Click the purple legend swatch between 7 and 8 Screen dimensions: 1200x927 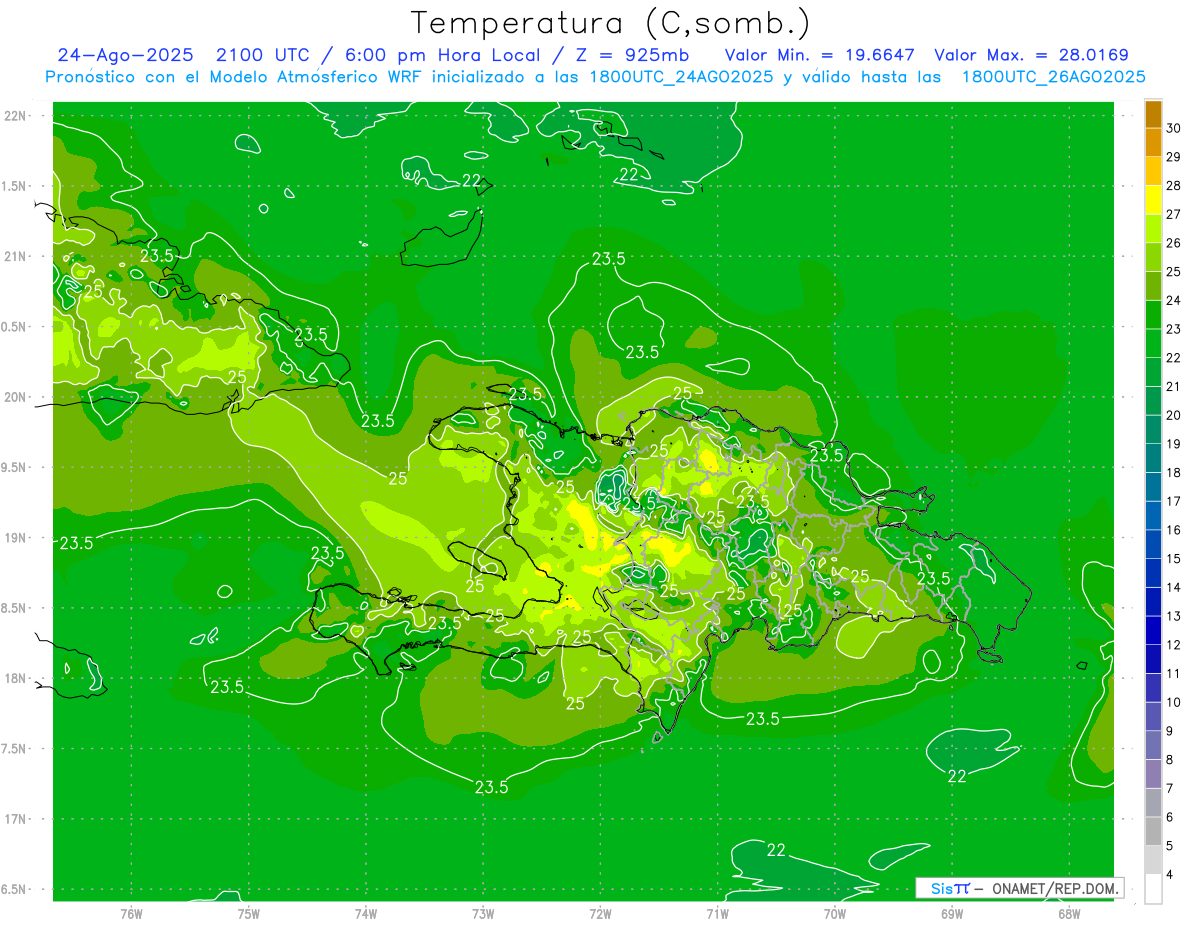pyautogui.click(x=1153, y=774)
